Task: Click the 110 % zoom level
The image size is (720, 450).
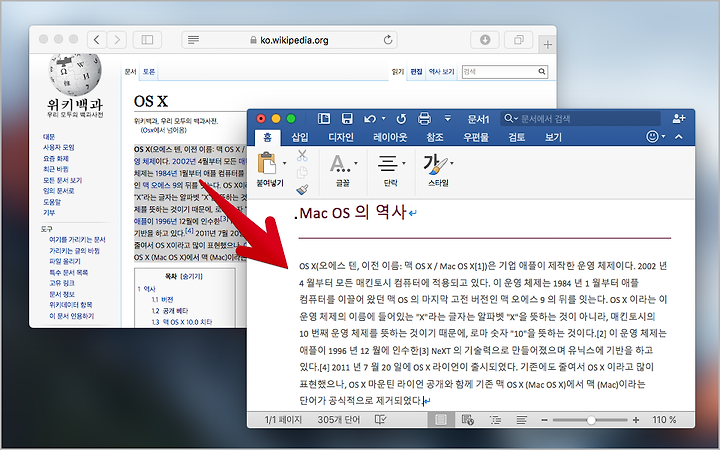Action: [664, 420]
